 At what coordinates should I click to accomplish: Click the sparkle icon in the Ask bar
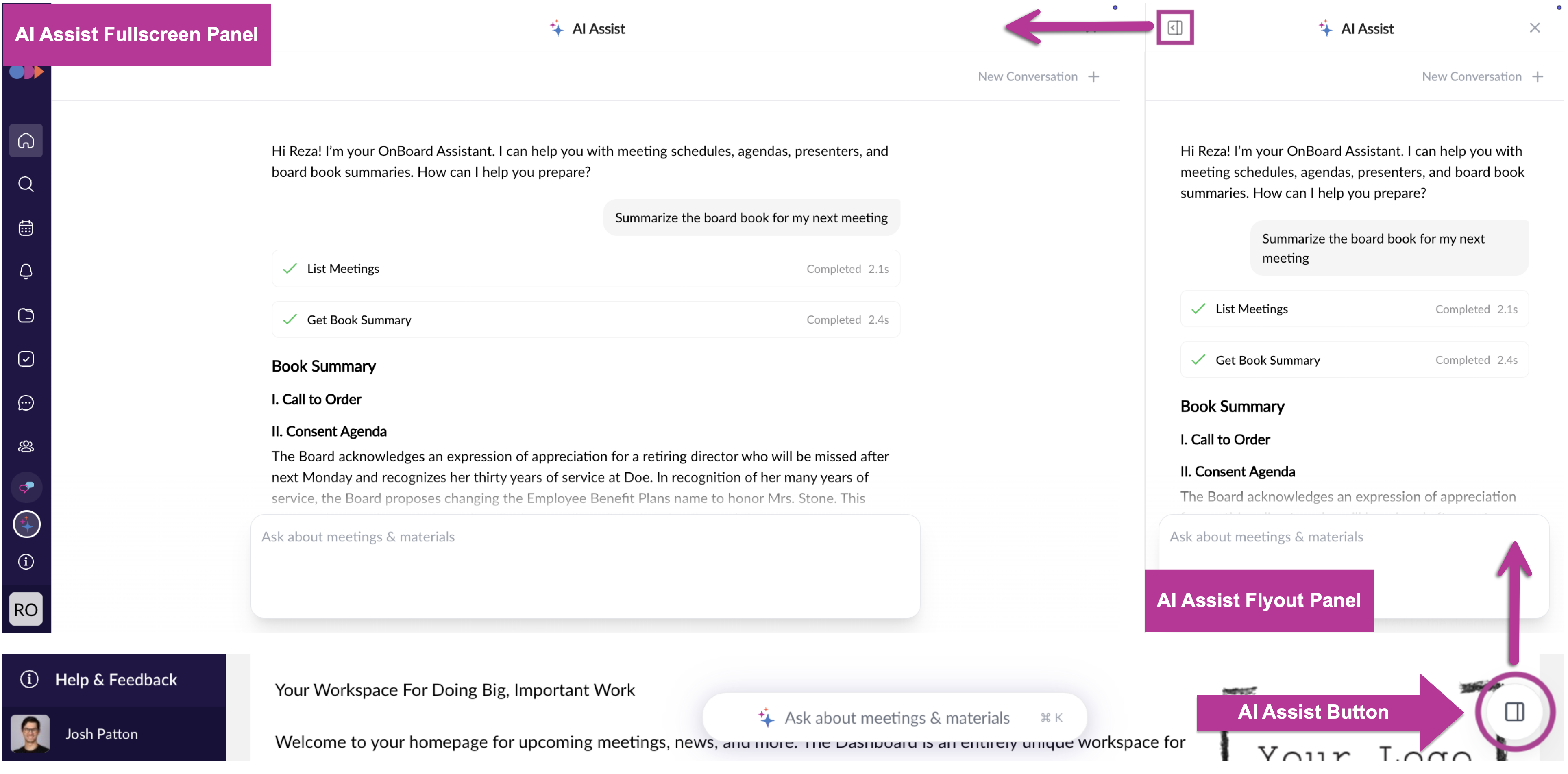coord(767,718)
